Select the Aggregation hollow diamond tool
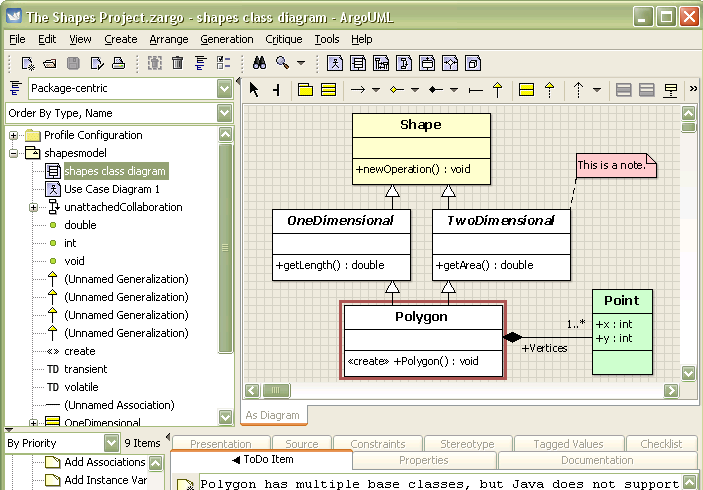Screen dimensions: 703x490 click(x=397, y=90)
